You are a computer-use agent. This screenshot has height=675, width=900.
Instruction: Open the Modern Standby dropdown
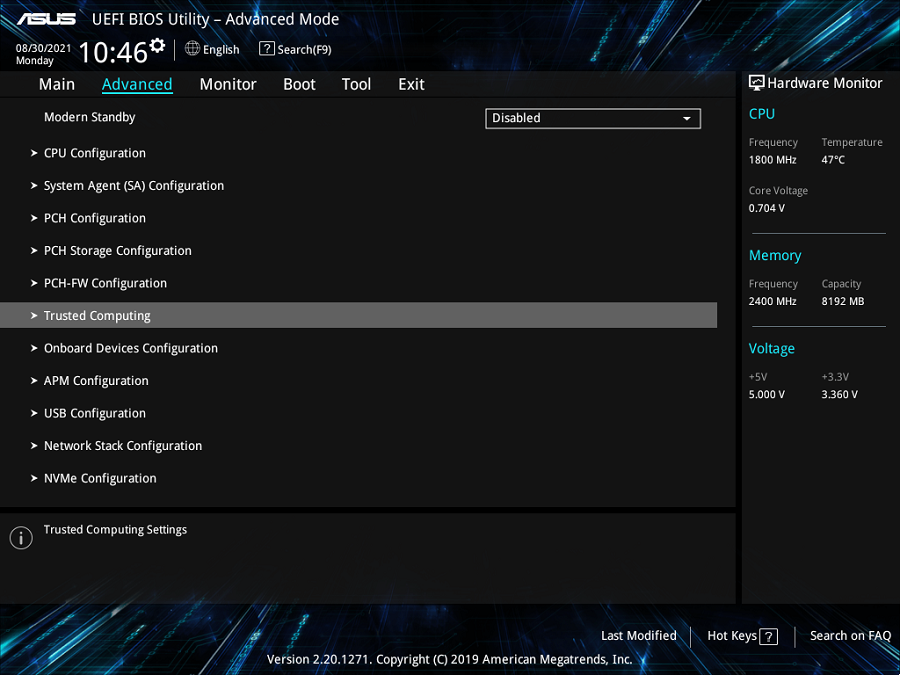coord(593,118)
